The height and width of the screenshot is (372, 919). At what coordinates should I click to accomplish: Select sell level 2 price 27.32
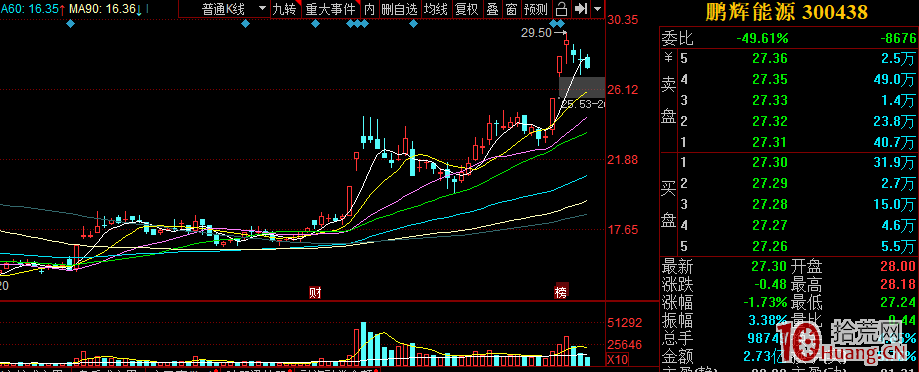[x=770, y=122]
